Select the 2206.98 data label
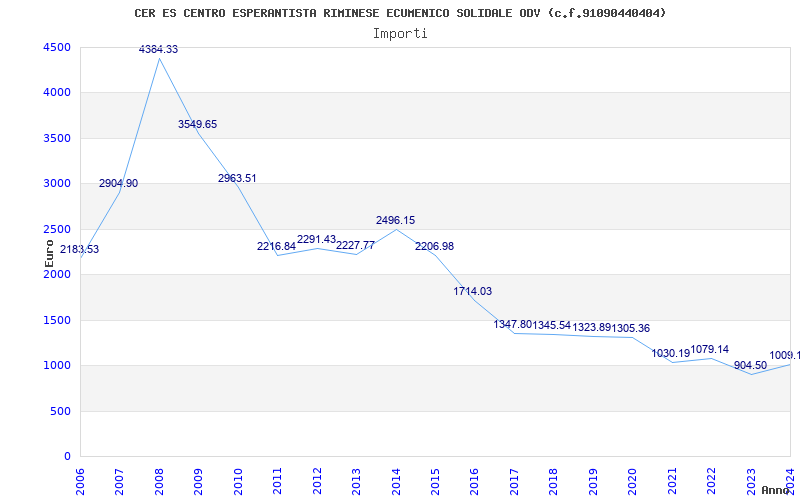Screen dimensions: 800x500 [x=434, y=246]
